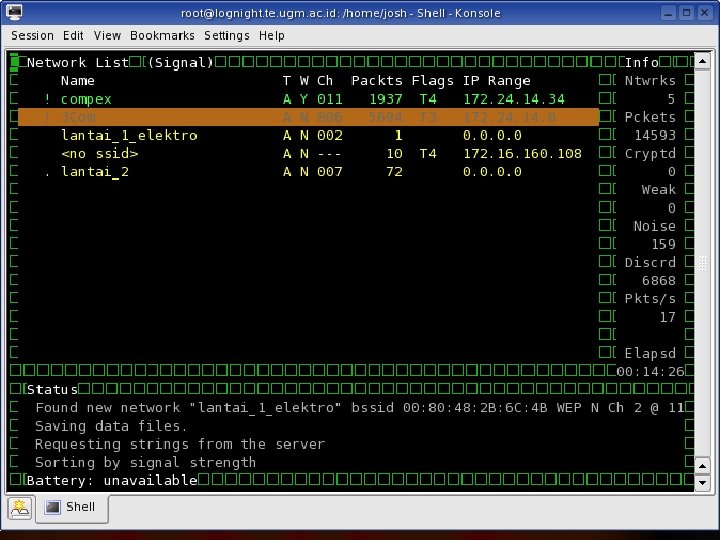Click the 'Found new network' status line
Image resolution: width=720 pixels, height=540 pixels.
(x=360, y=408)
